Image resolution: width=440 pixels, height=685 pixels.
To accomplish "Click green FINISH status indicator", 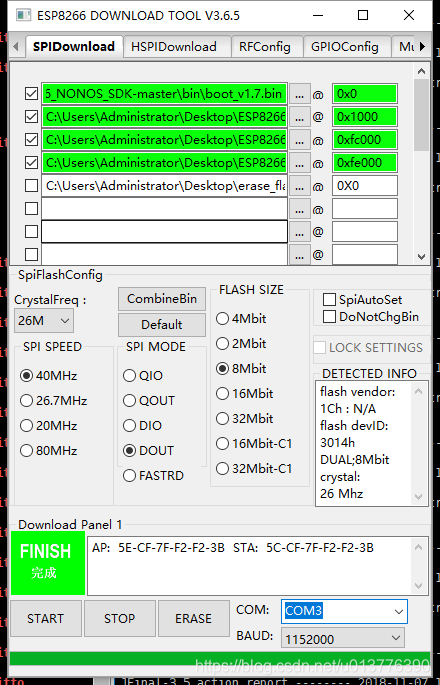I will [48, 563].
